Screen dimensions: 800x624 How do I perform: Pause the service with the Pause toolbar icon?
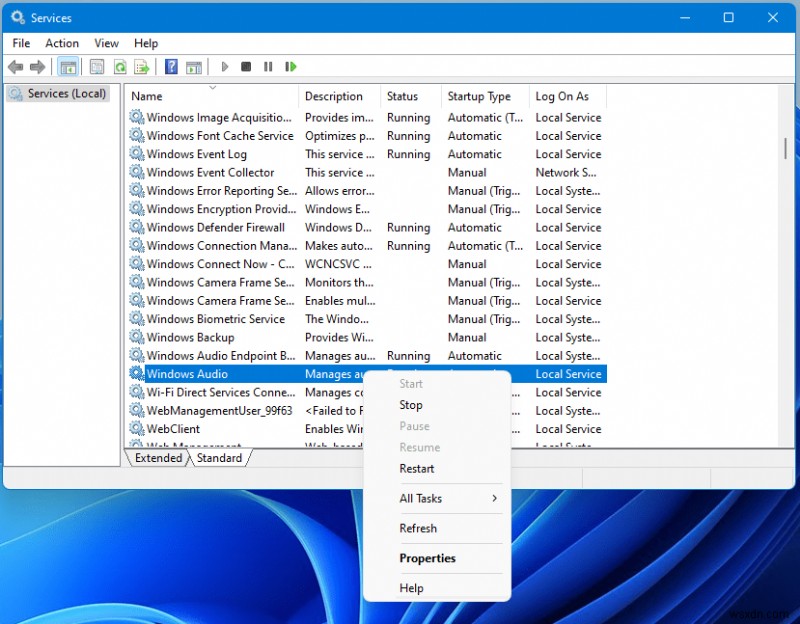pyautogui.click(x=269, y=67)
